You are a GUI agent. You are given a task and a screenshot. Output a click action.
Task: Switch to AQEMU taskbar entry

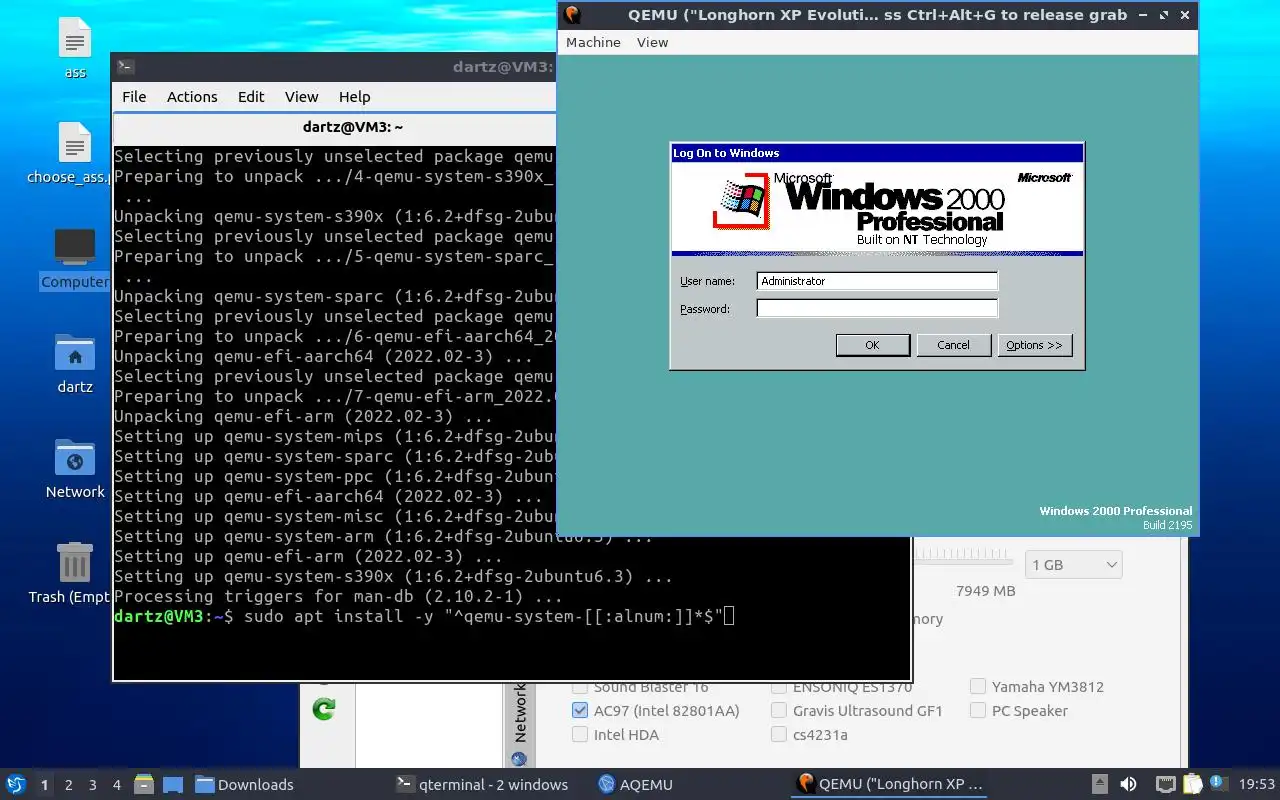(x=635, y=784)
